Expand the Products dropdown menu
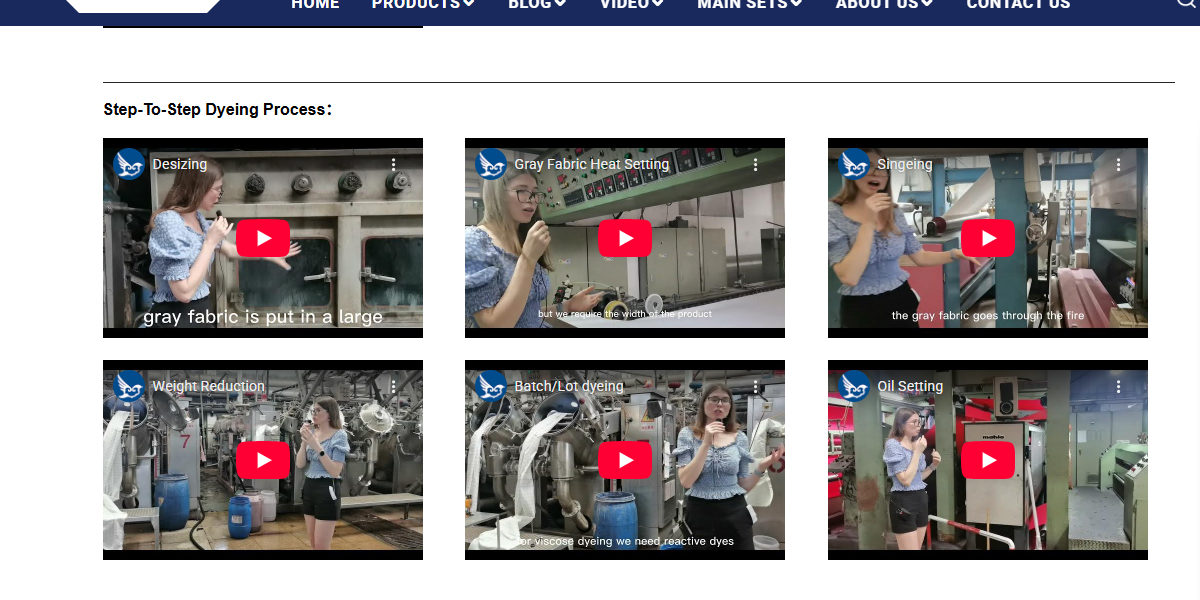1200x600 pixels. click(423, 5)
